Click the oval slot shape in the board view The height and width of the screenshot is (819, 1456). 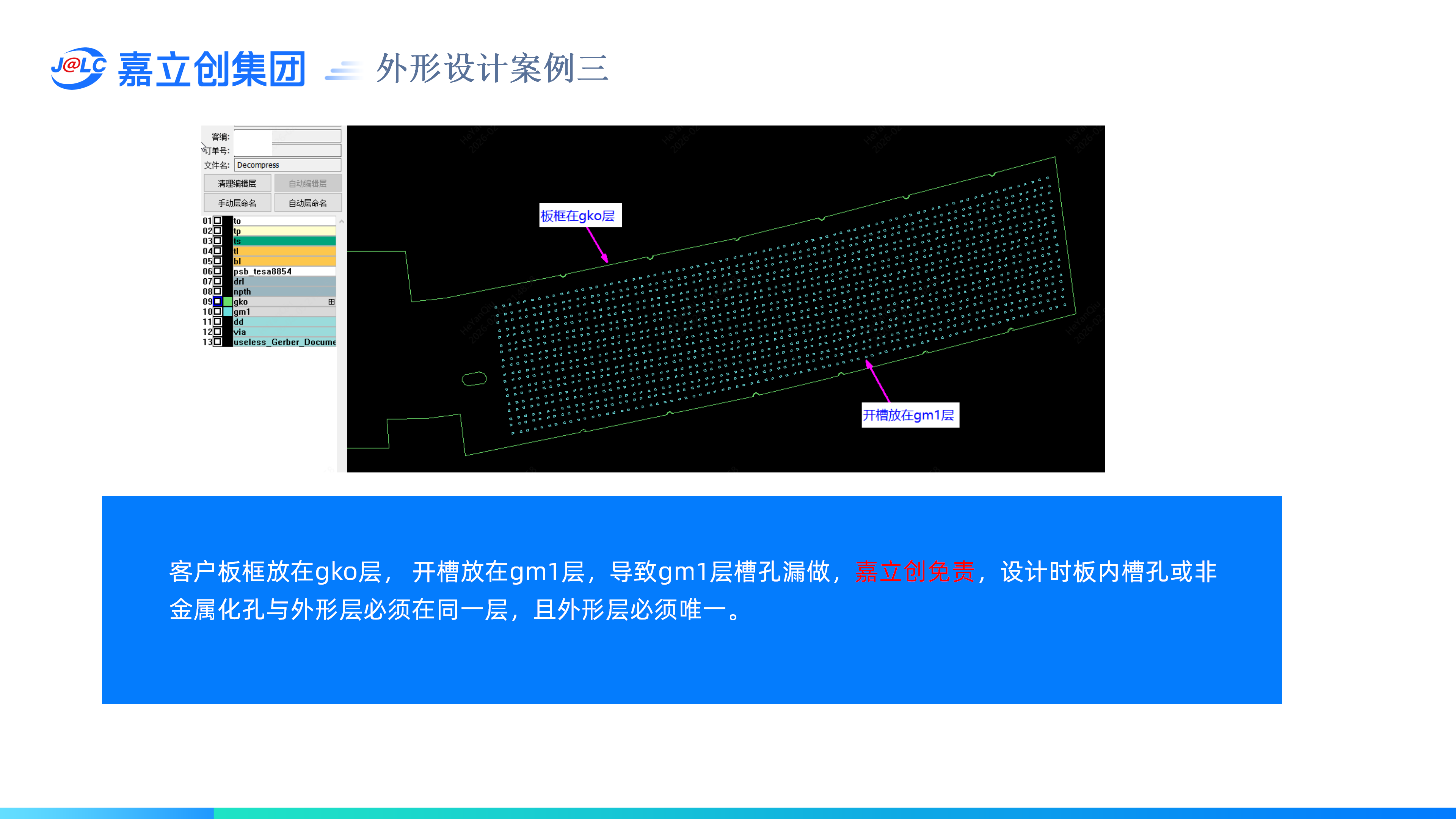[x=474, y=379]
